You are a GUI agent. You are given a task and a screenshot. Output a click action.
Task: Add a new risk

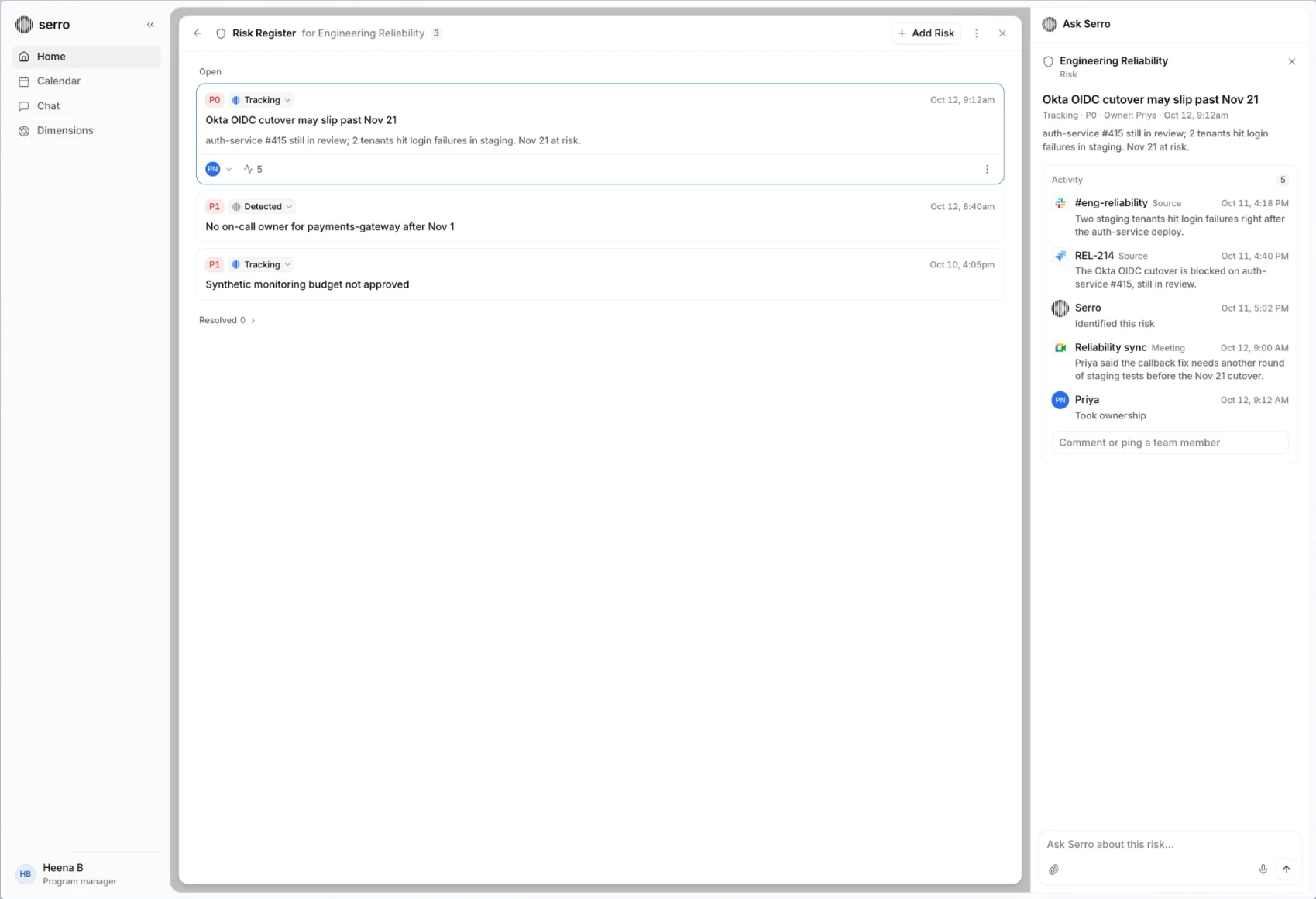[x=926, y=33]
